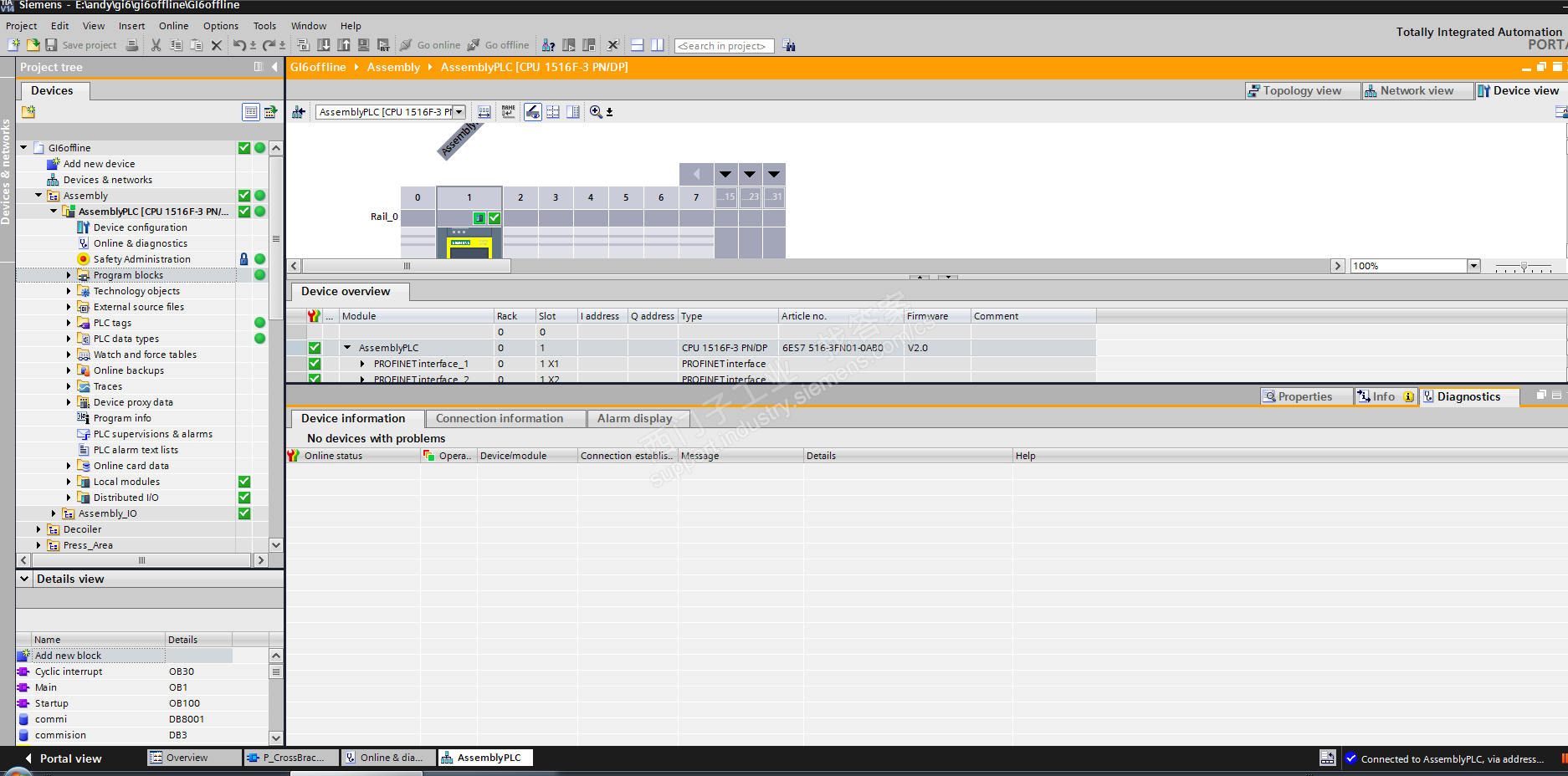The width and height of the screenshot is (1568, 776).
Task: Click the checkmark status next to Local modules
Action: click(x=244, y=482)
